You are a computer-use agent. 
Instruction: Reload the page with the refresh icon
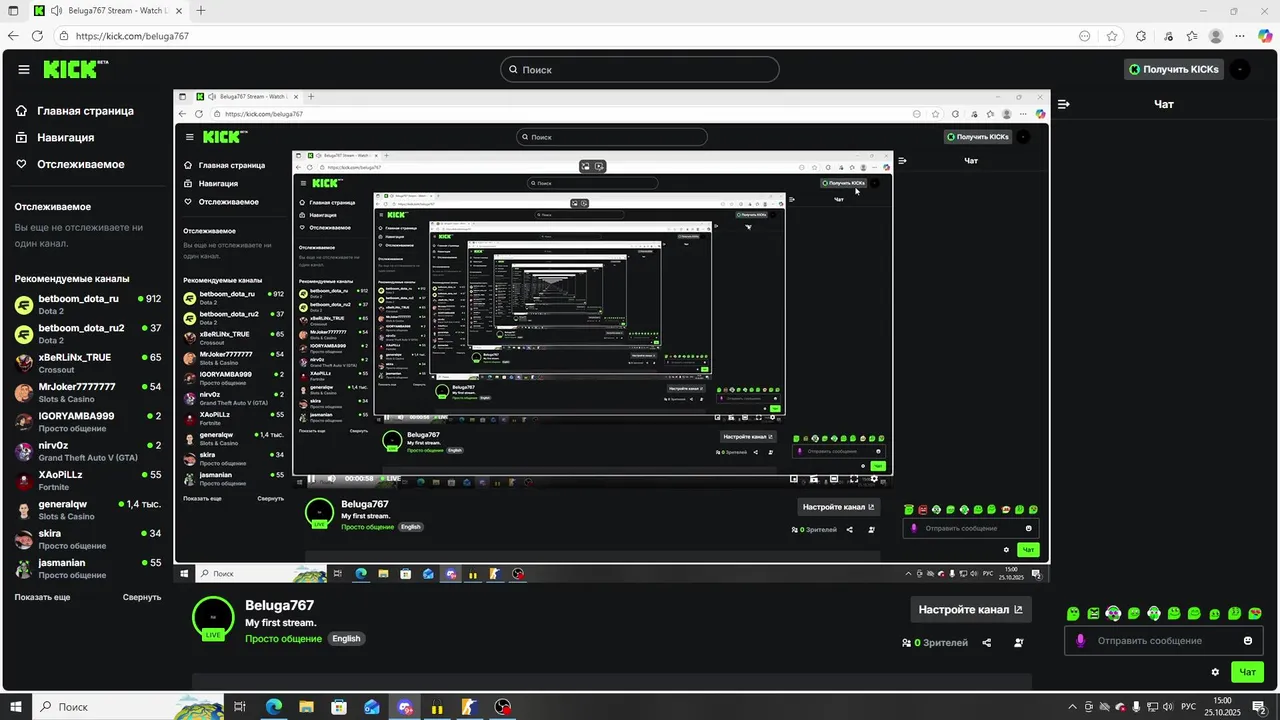click(38, 36)
